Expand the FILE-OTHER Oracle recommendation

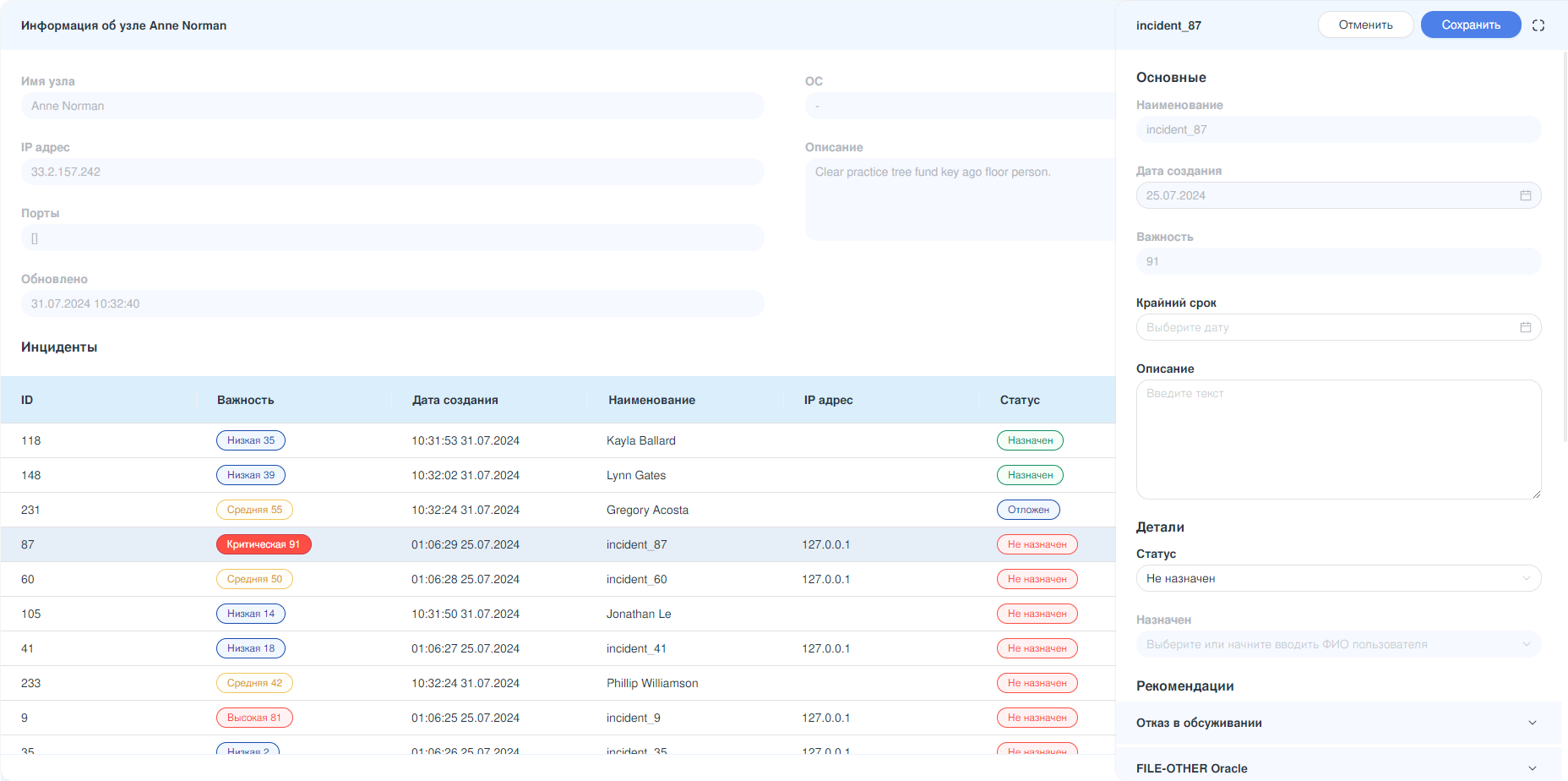tap(1337, 767)
